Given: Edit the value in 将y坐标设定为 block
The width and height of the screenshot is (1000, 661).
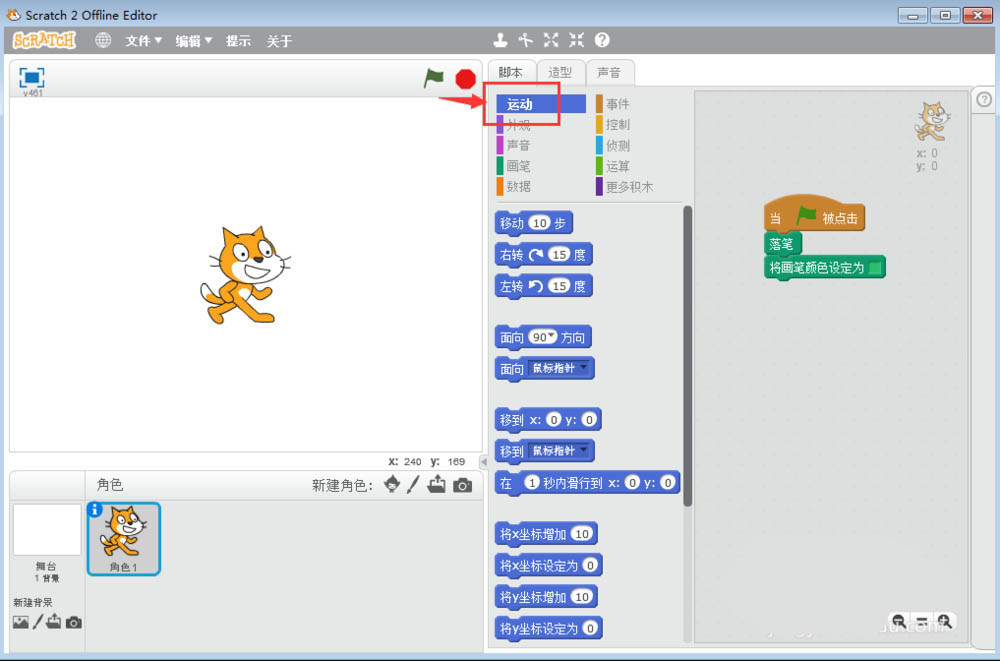Looking at the screenshot, I should coord(591,628).
